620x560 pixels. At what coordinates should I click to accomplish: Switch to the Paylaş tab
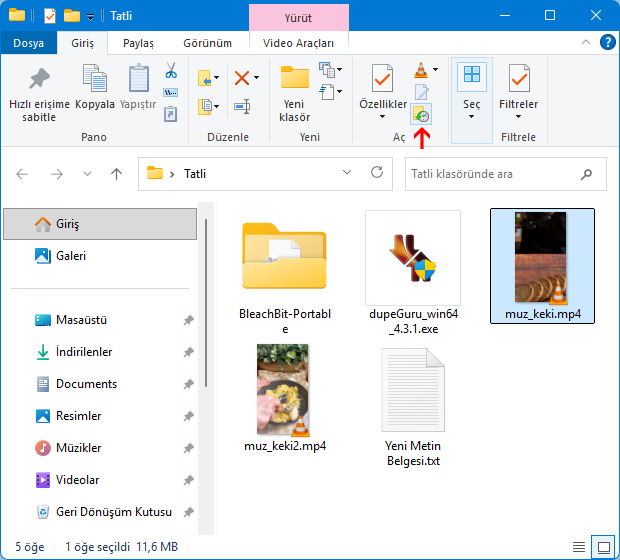(138, 43)
